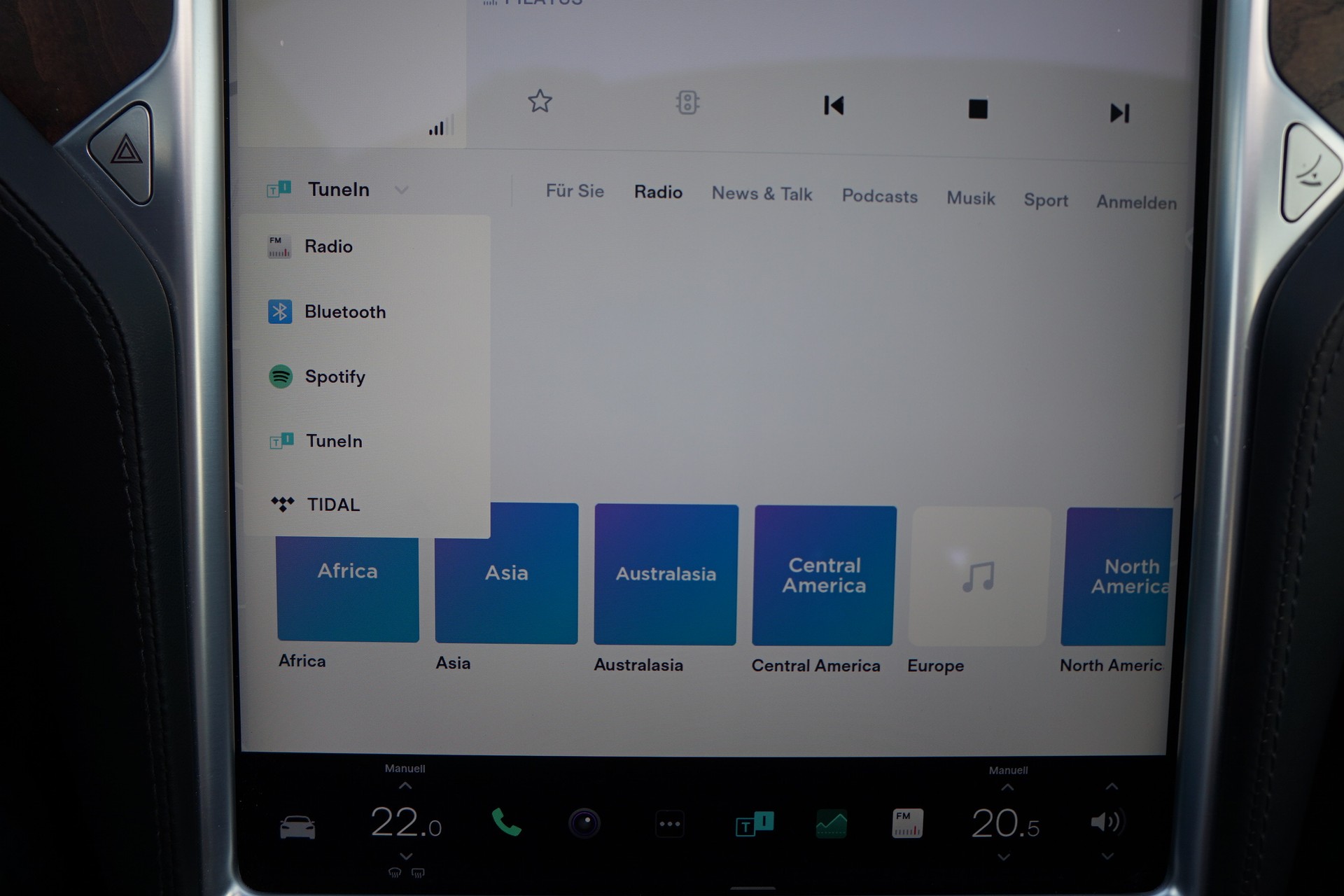Image resolution: width=1344 pixels, height=896 pixels.
Task: Tap the 'Central America' caption below the tiles
Action: (x=815, y=666)
